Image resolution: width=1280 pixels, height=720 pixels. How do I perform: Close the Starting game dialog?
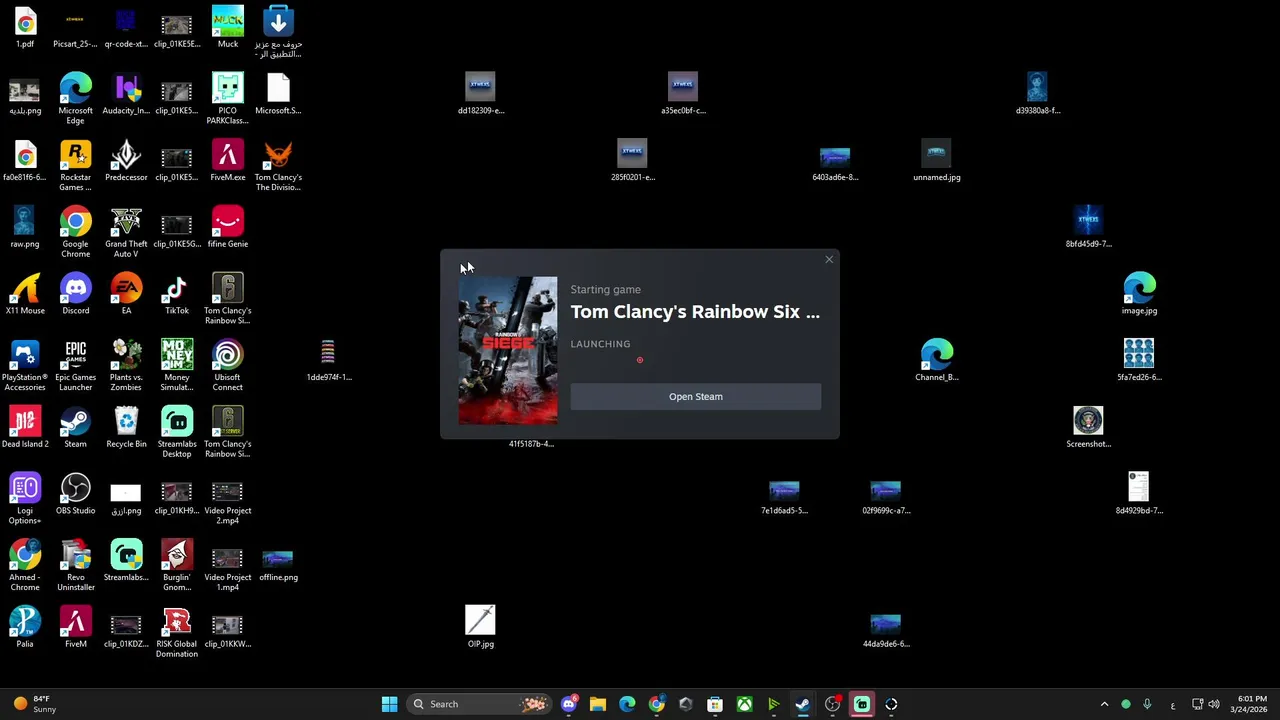coord(829,260)
